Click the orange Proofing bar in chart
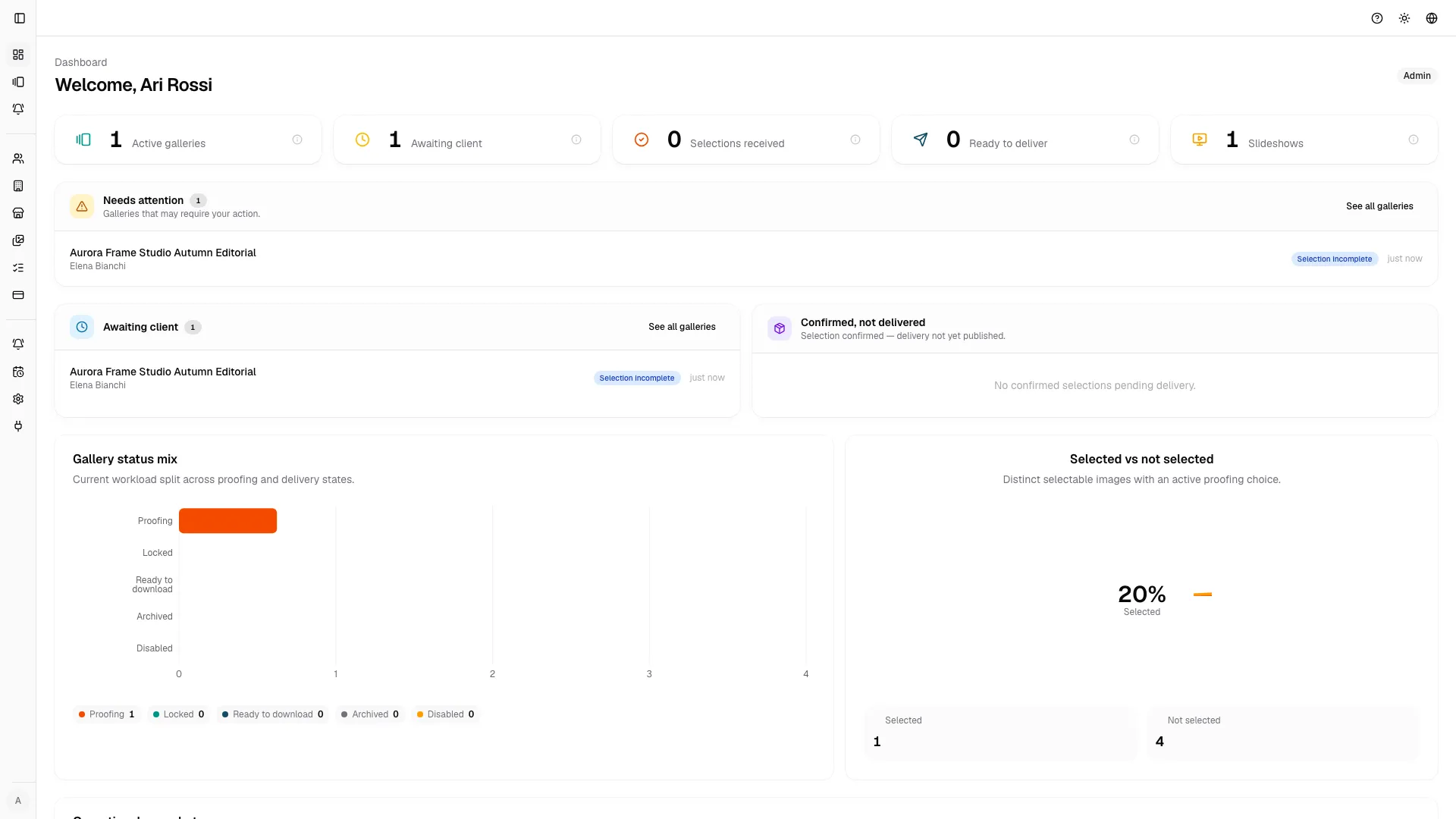The image size is (1456, 819). click(x=227, y=521)
